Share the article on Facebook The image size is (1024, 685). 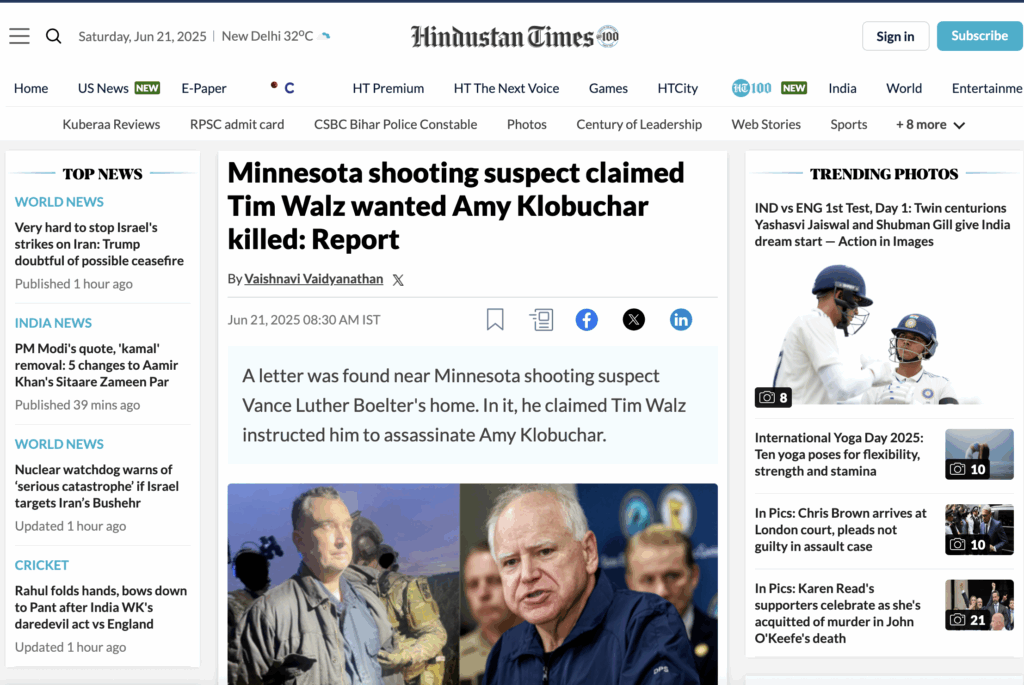(x=586, y=319)
